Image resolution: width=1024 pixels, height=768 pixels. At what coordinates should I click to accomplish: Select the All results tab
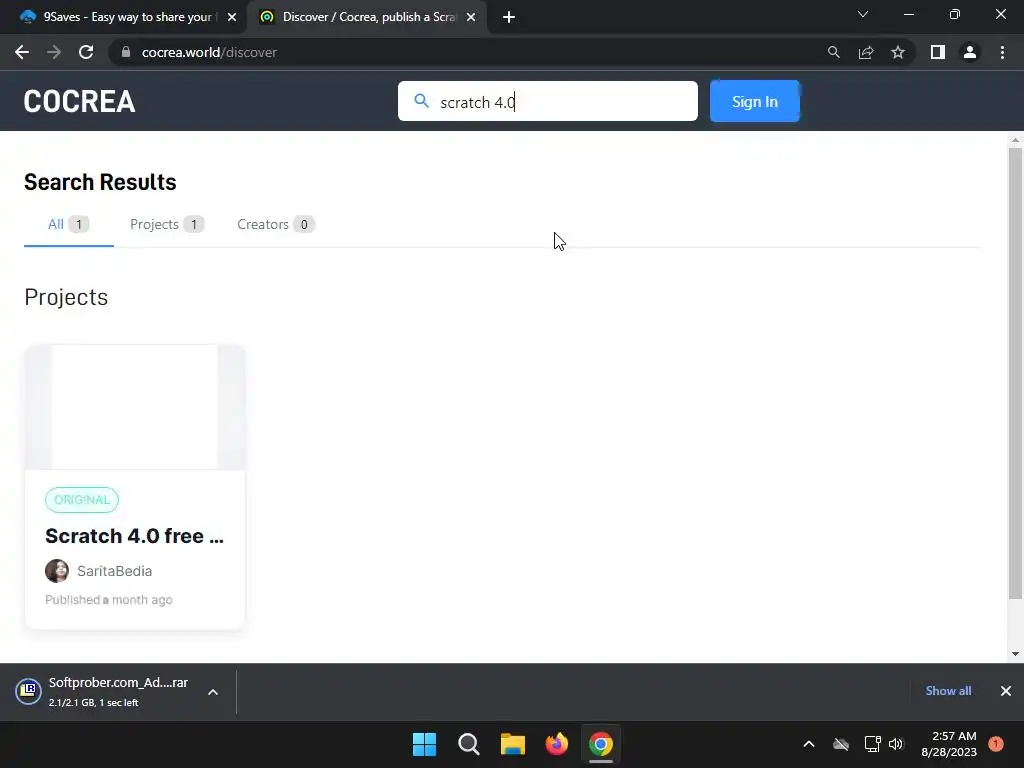click(69, 225)
